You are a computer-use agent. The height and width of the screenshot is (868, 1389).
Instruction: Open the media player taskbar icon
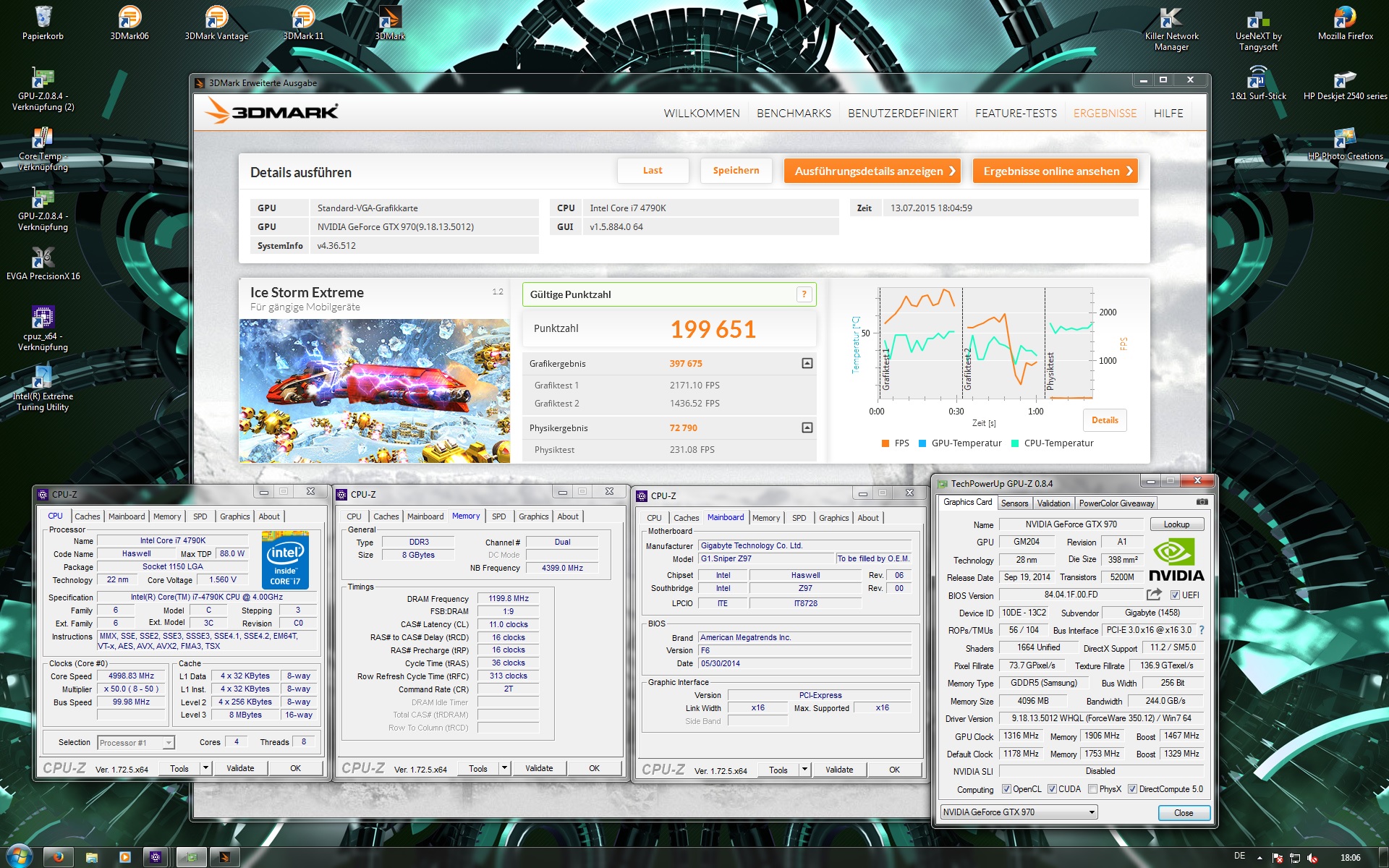pyautogui.click(x=124, y=857)
